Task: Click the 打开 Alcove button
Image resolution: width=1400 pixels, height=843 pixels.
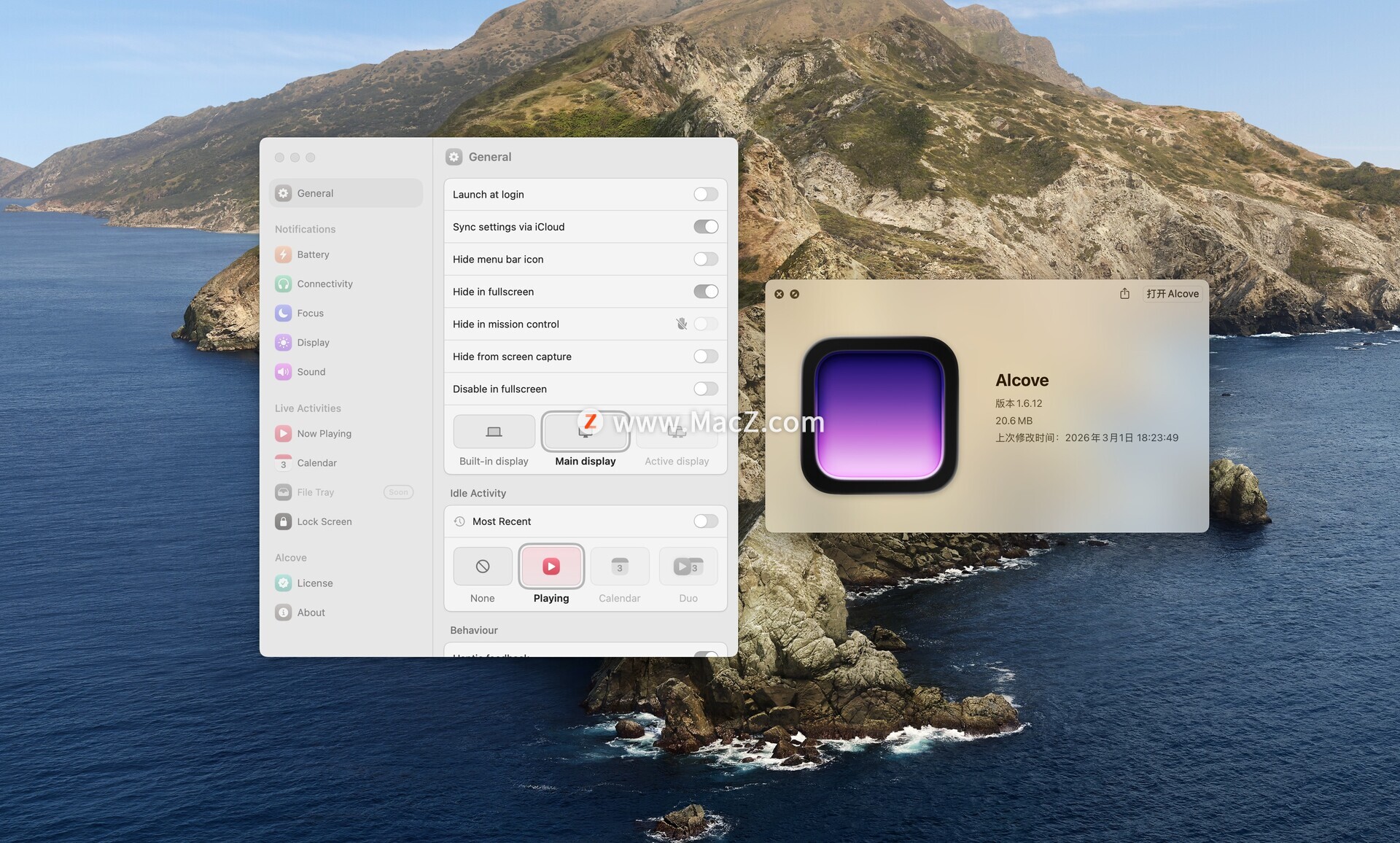Action: pos(1172,293)
